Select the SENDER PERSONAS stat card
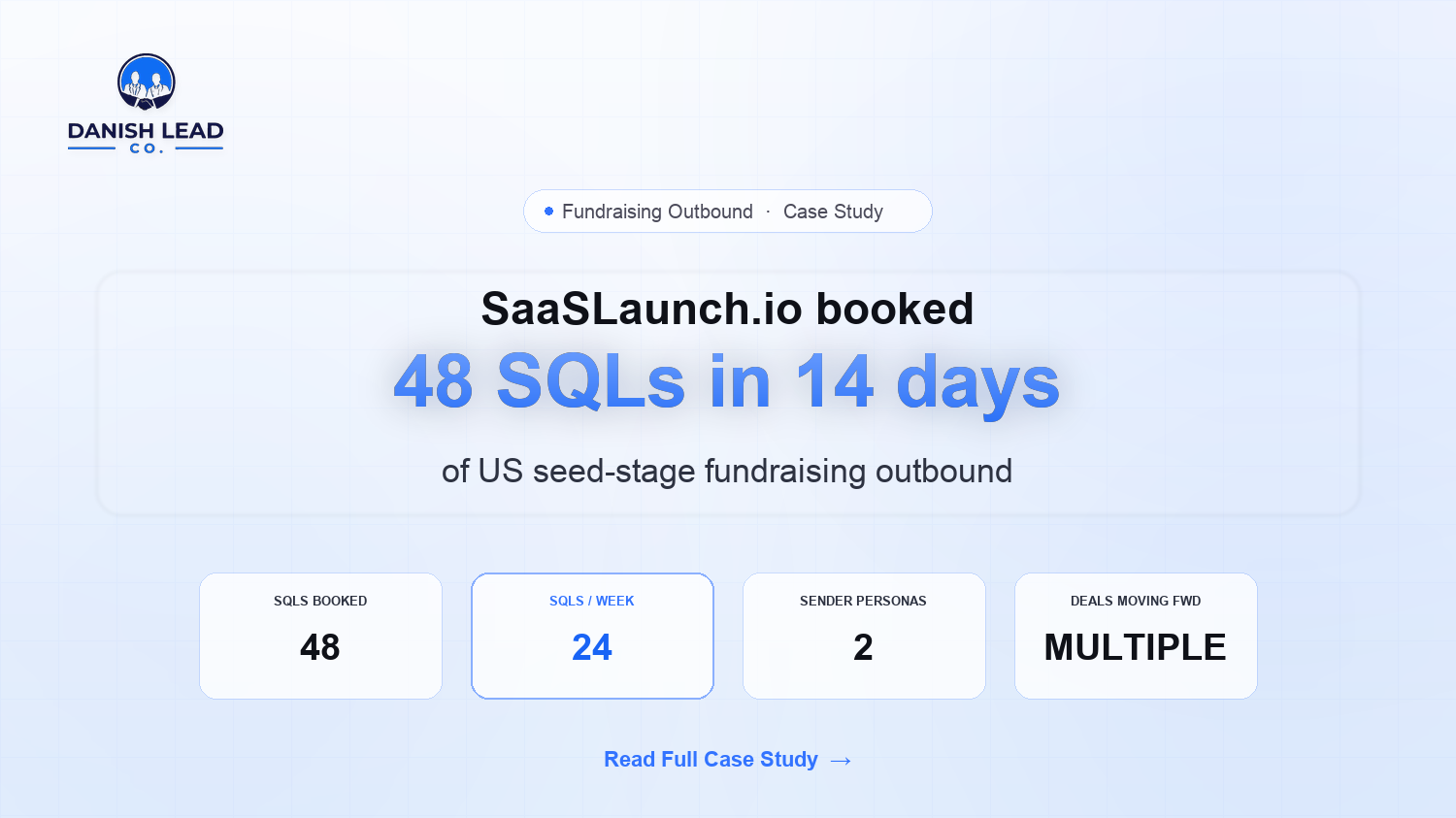This screenshot has height=818, width=1456. (864, 636)
